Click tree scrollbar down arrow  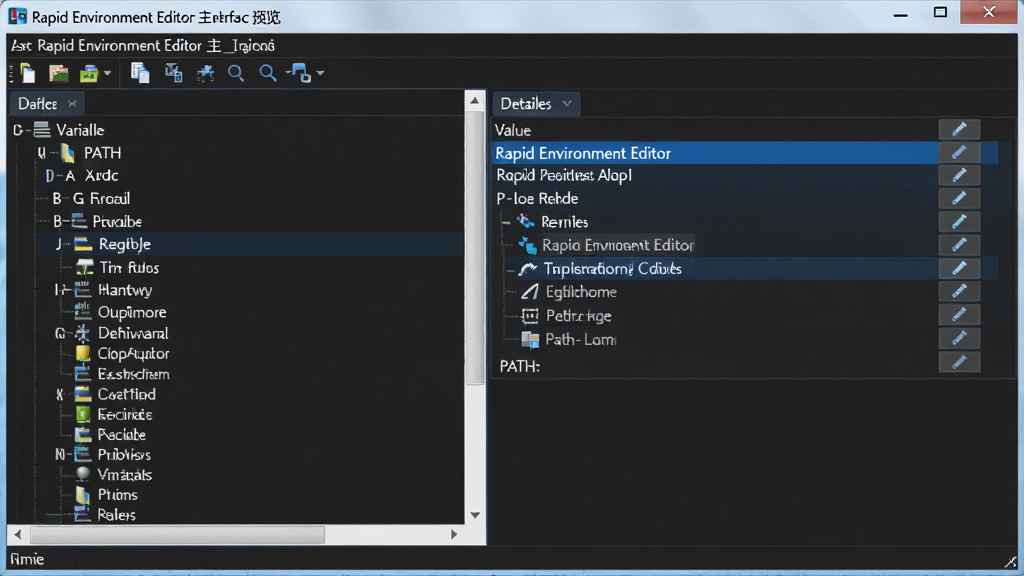coord(475,515)
